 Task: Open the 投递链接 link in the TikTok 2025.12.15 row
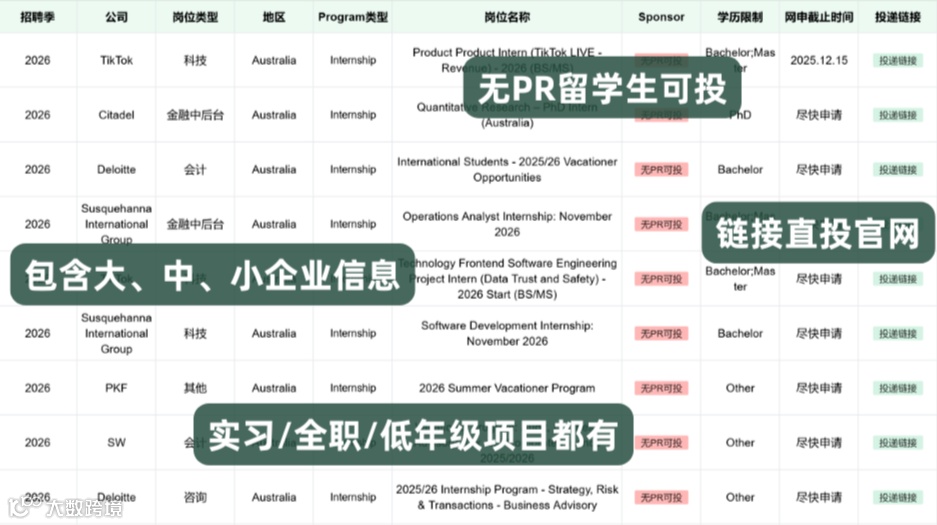(x=898, y=60)
